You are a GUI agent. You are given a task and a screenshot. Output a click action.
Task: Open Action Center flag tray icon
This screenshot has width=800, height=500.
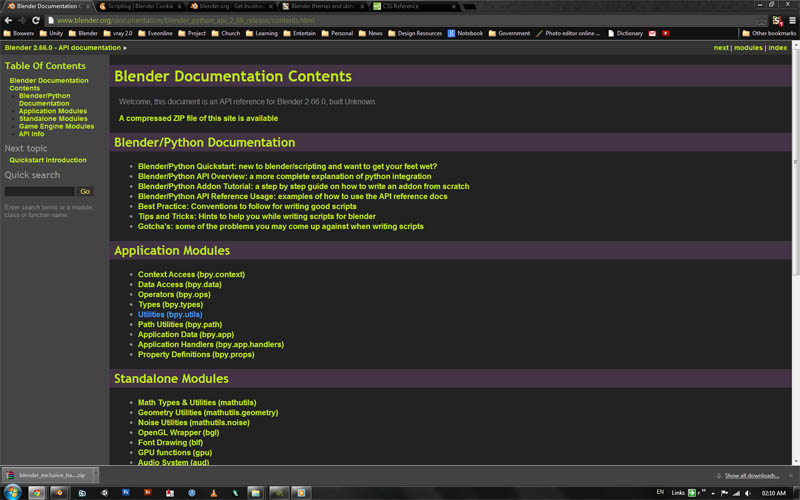pos(724,493)
